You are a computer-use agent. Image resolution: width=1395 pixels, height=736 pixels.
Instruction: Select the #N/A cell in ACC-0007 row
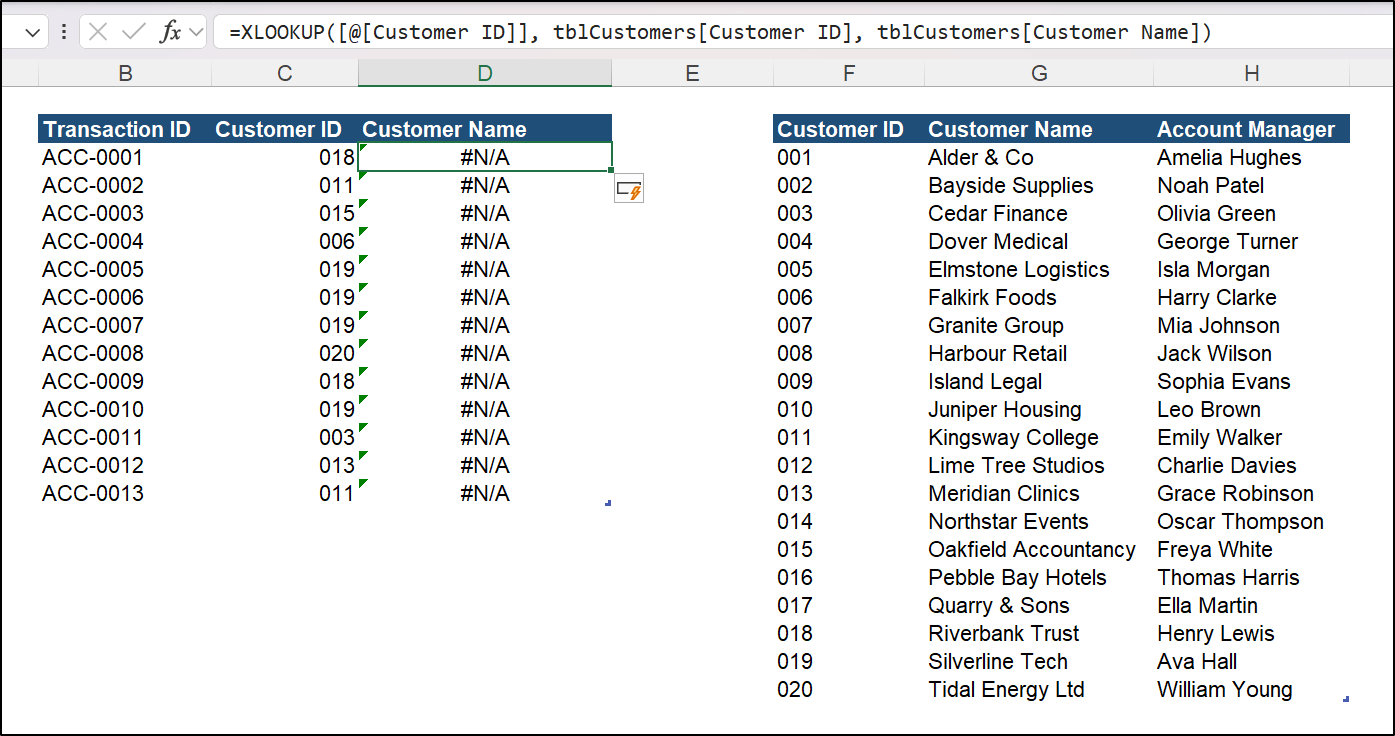[485, 325]
